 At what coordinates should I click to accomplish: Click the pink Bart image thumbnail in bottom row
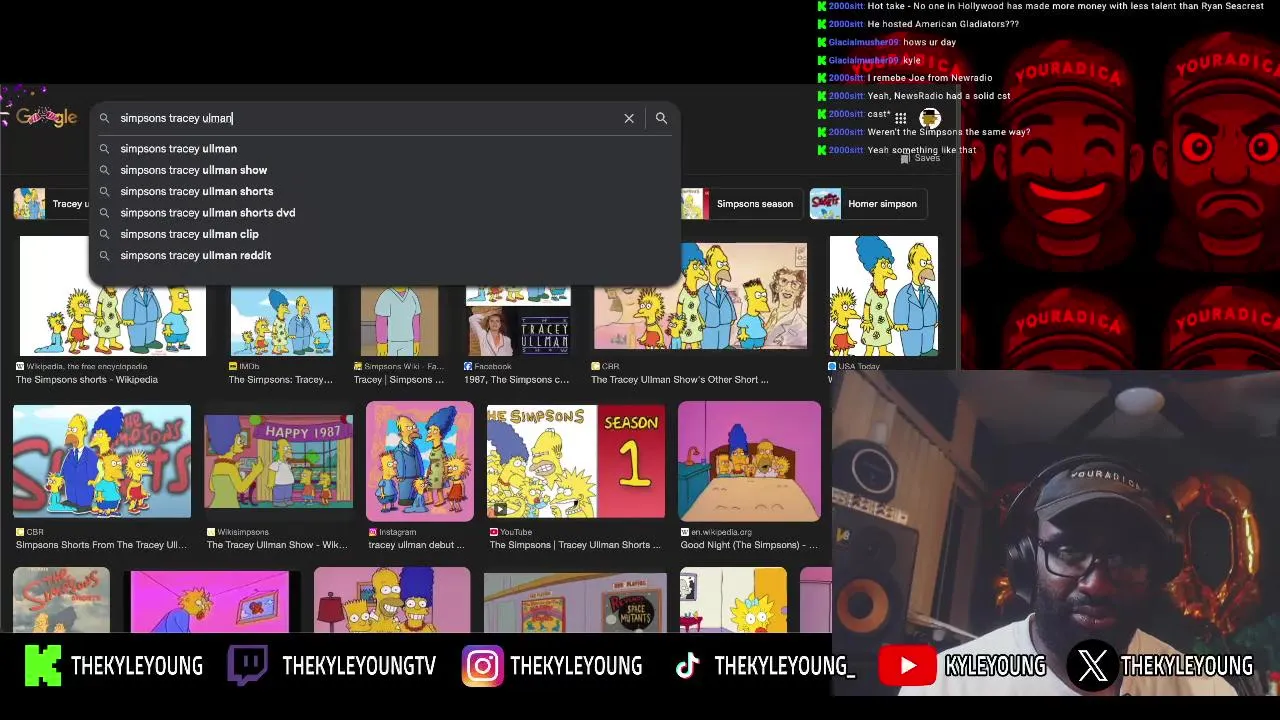click(209, 601)
